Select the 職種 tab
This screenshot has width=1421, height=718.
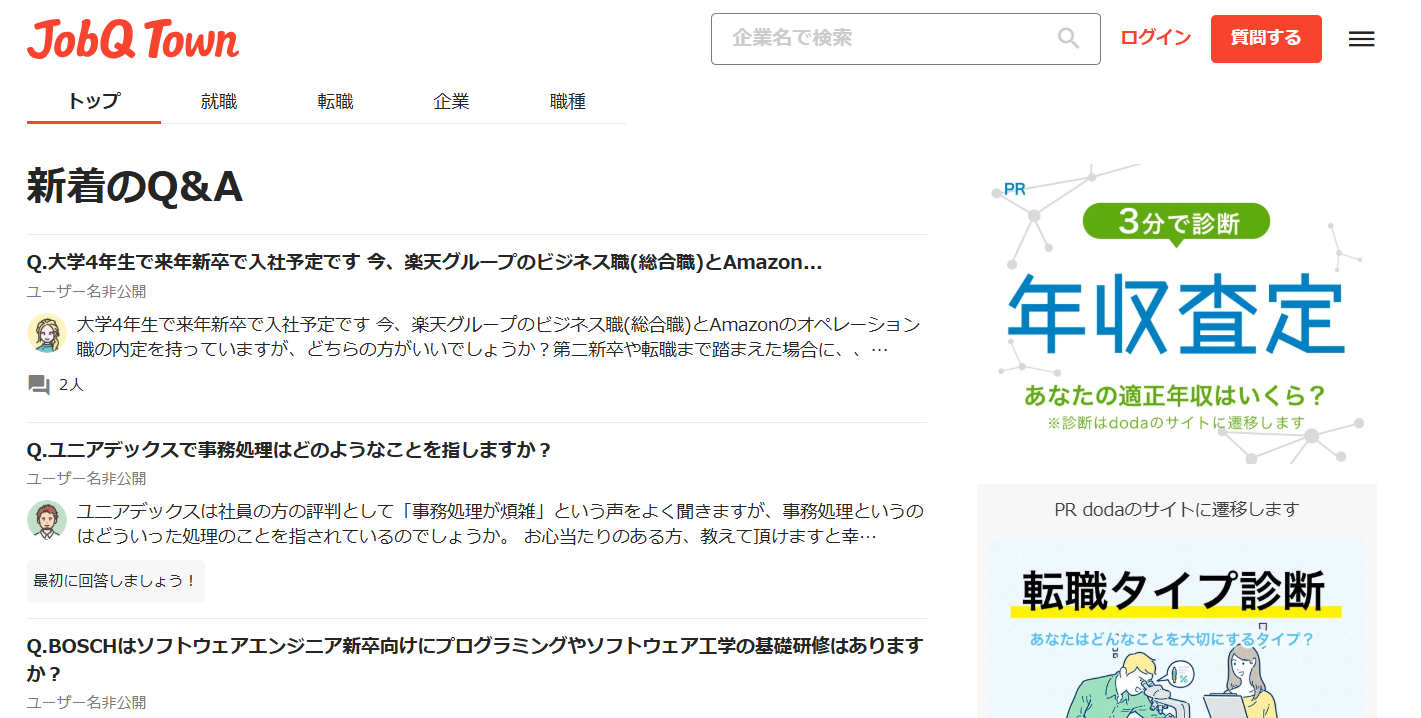pyautogui.click(x=567, y=101)
